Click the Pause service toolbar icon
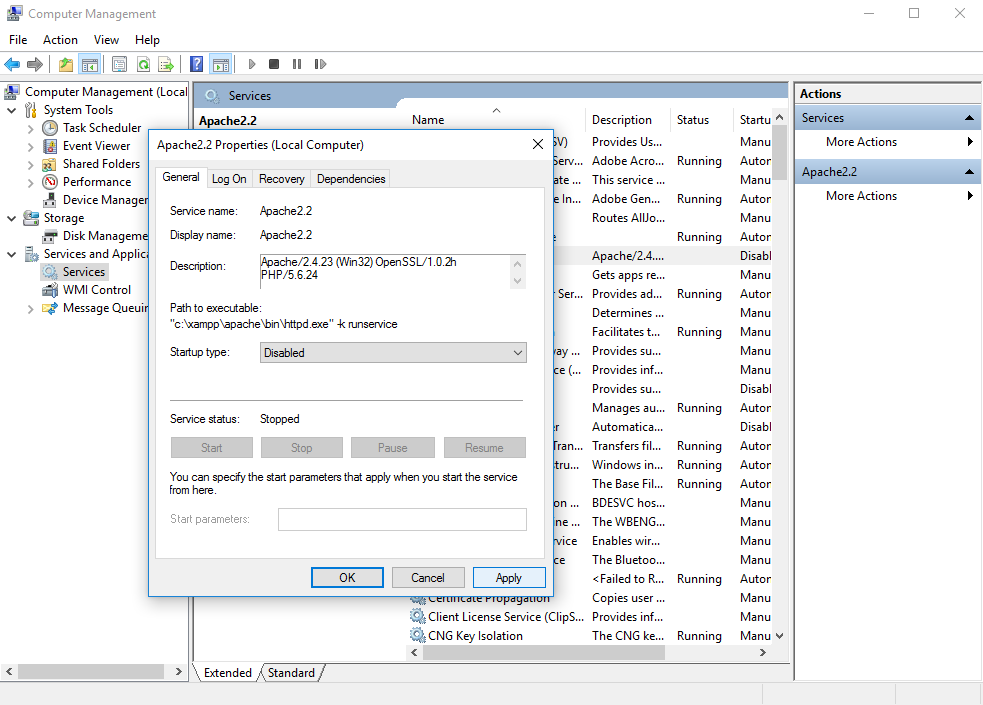The width and height of the screenshot is (983, 705). (x=296, y=63)
